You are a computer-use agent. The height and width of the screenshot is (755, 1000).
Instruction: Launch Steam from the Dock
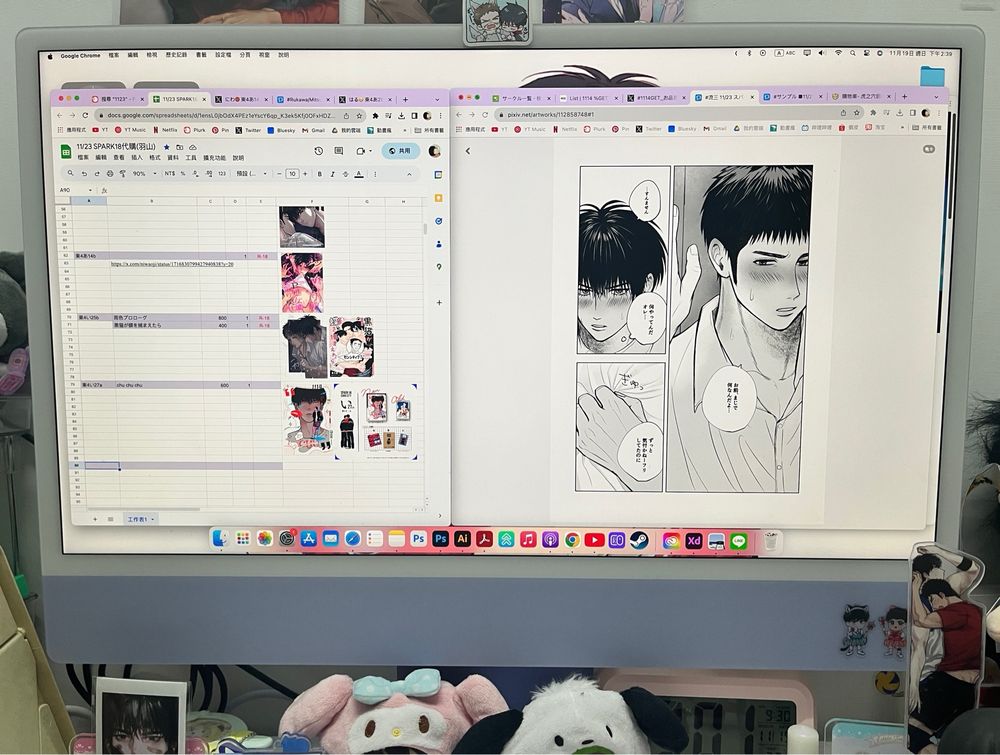638,541
